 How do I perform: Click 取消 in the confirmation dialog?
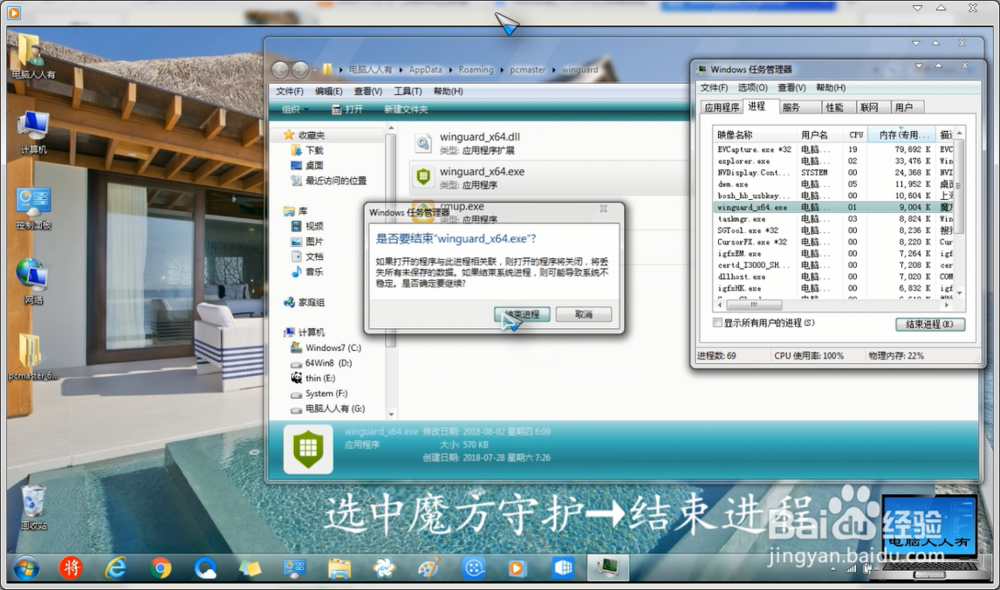click(x=584, y=314)
